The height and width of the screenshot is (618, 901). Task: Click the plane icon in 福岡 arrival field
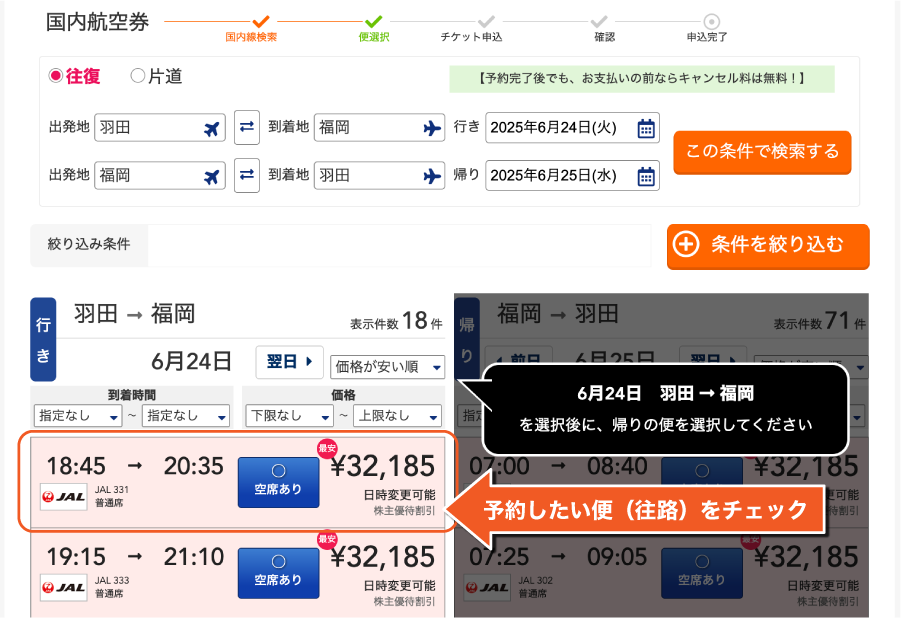[432, 128]
